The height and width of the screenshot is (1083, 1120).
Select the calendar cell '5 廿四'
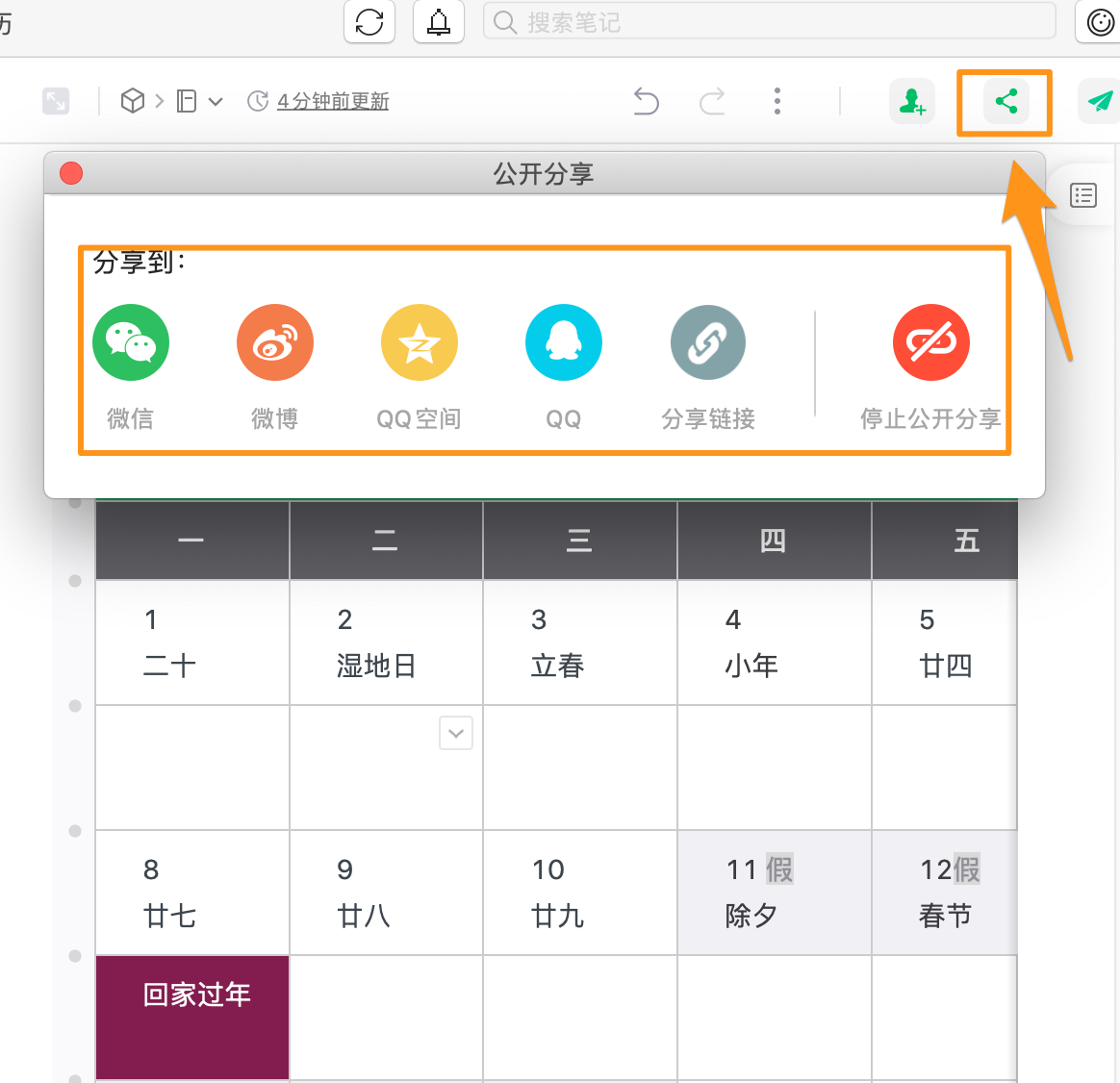pyautogui.click(x=945, y=642)
